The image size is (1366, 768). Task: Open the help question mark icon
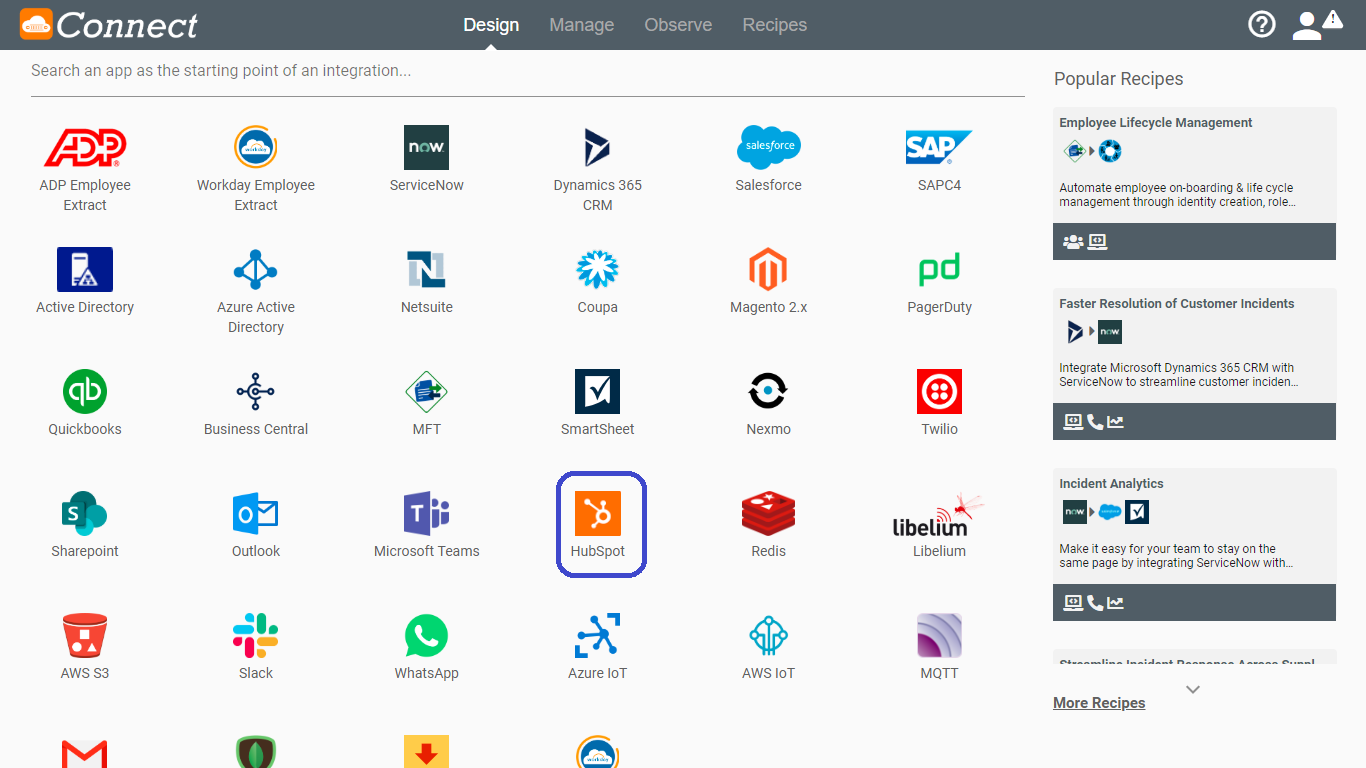click(x=1262, y=24)
